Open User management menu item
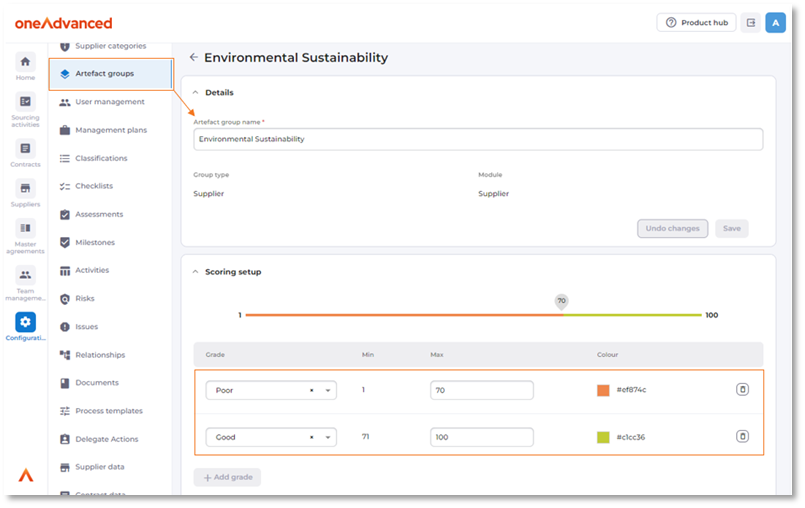 point(109,102)
